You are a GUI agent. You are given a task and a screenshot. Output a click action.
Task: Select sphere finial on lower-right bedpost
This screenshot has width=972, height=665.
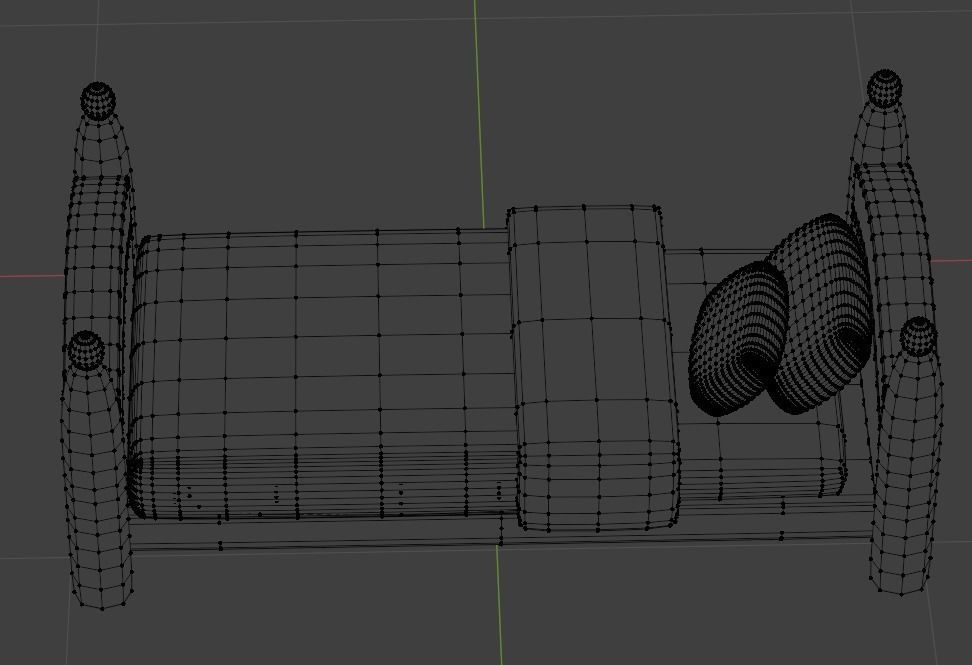(918, 337)
